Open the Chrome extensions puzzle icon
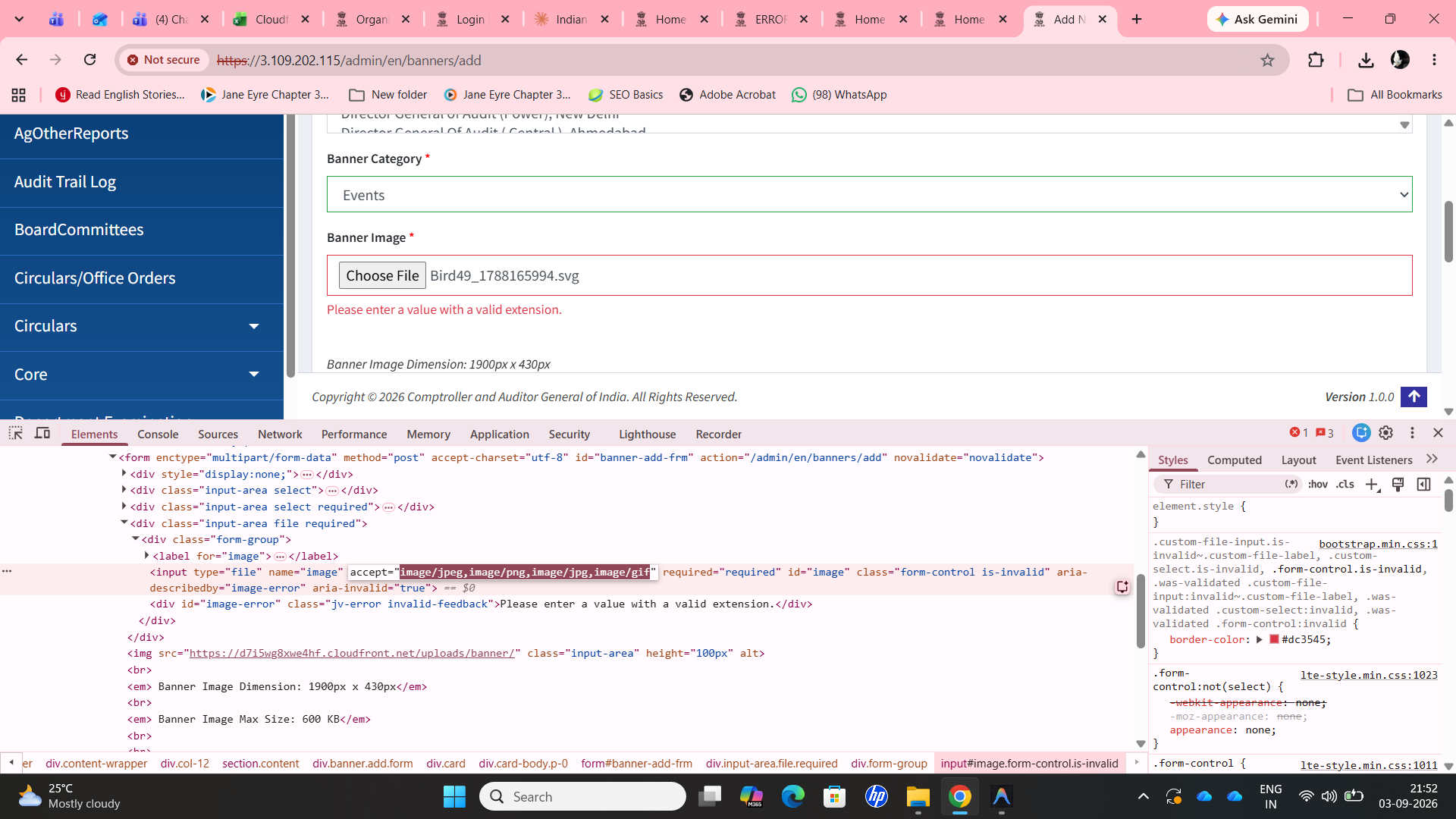Viewport: 1456px width, 819px height. [1316, 60]
